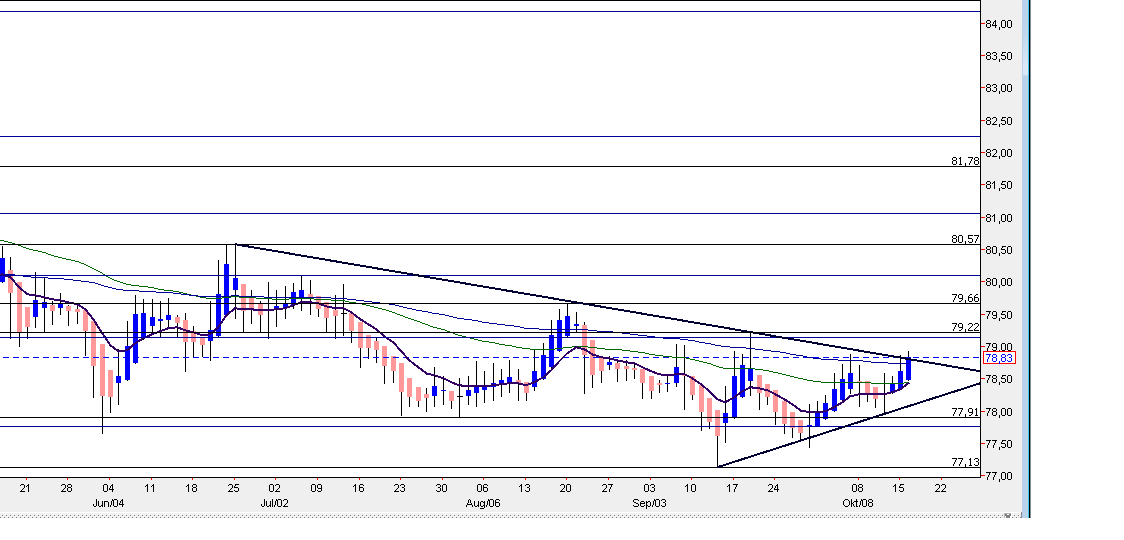Click the day label 09 on time axis

(316, 488)
